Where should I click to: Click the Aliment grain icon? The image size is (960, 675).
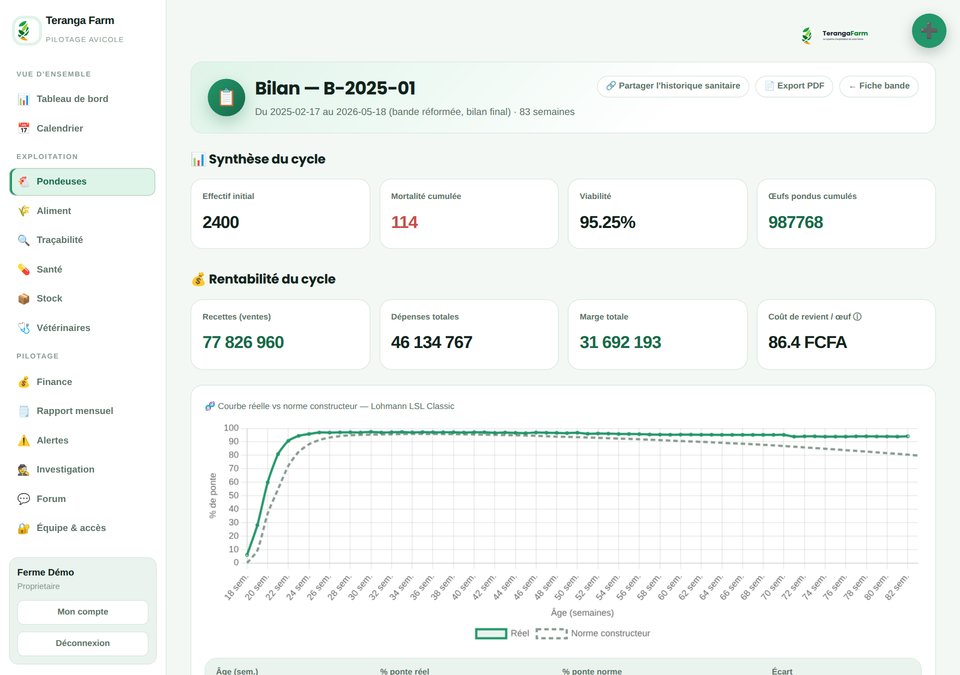(x=24, y=211)
